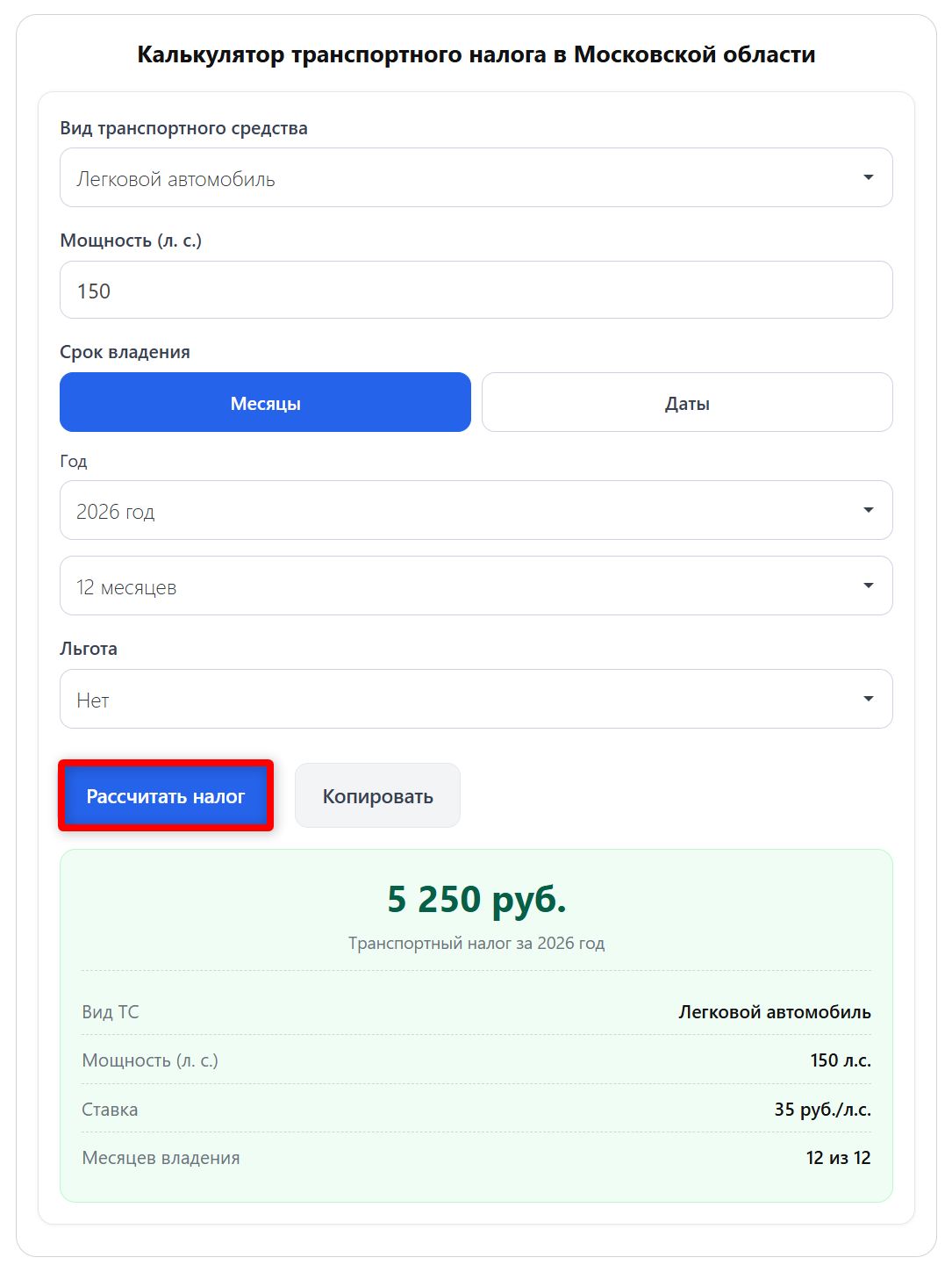
Task: Click the 5 250 руб. result amount
Action: tap(476, 899)
